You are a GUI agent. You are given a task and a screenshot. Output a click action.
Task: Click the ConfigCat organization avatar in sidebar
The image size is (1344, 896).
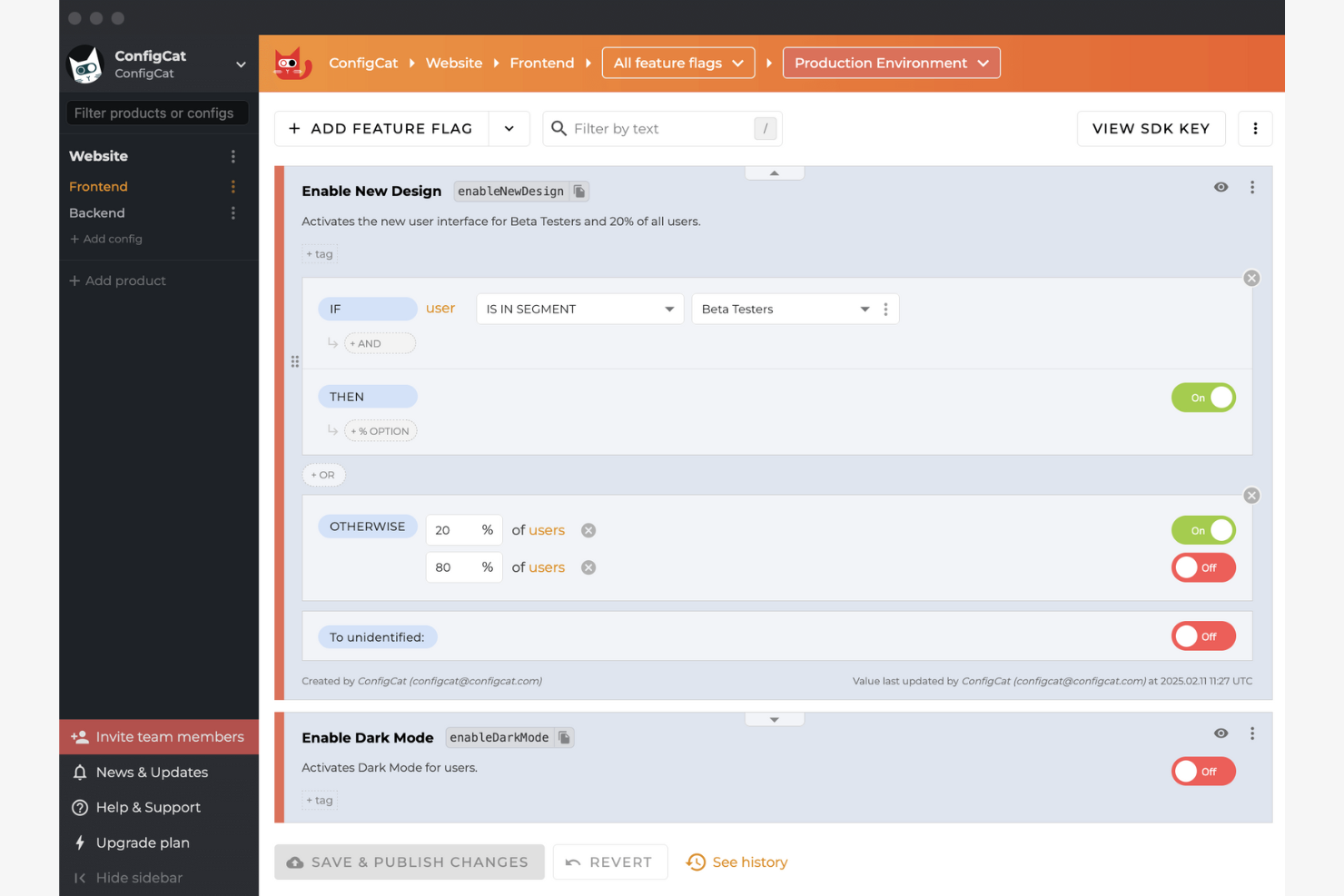[x=86, y=64]
